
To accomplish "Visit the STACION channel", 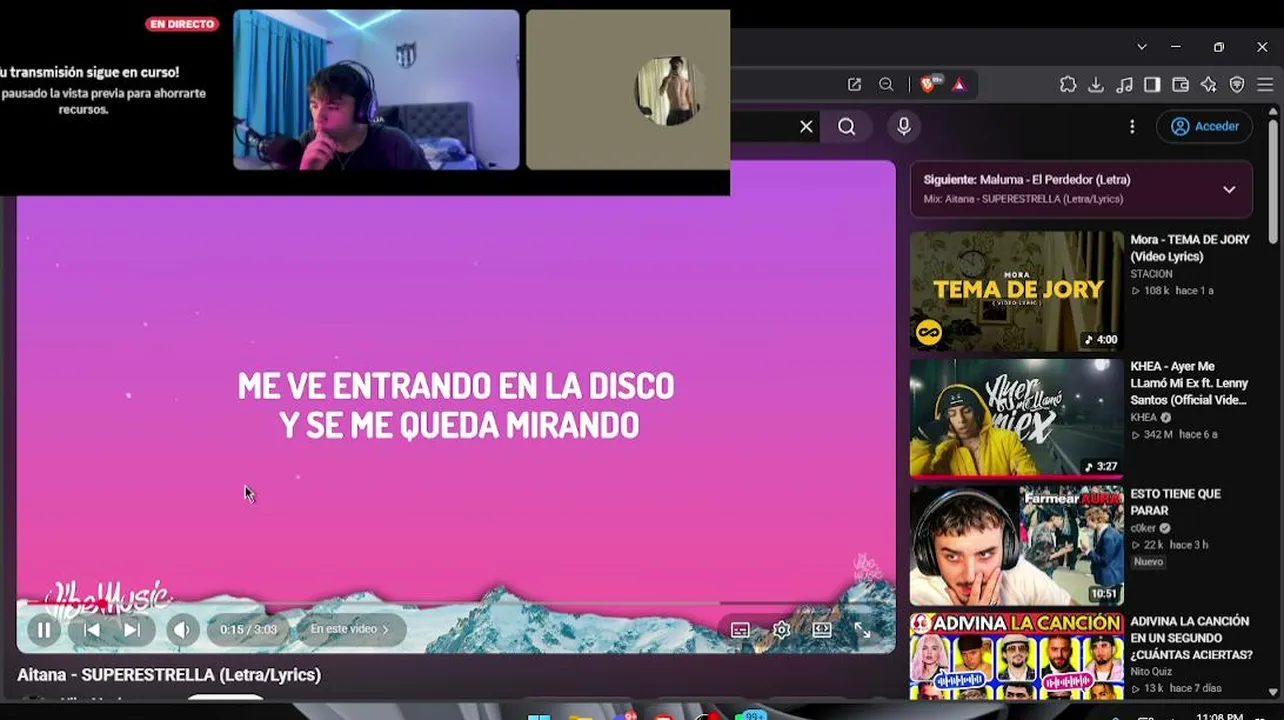I will coord(1151,274).
